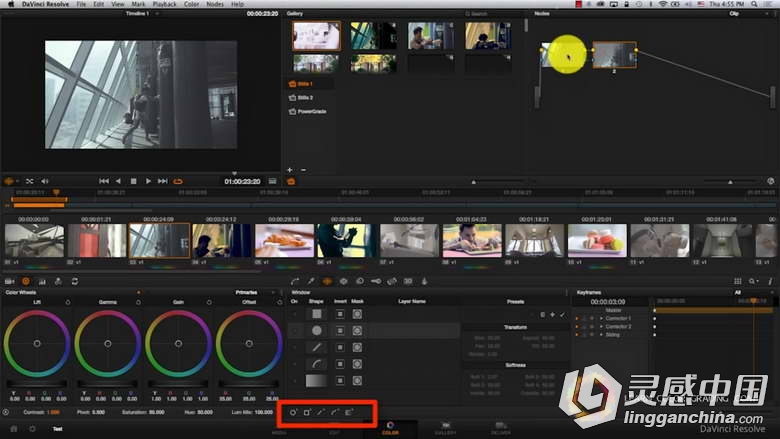780x439 pixels.
Task: Open the Curves palette icon
Action: click(x=295, y=281)
